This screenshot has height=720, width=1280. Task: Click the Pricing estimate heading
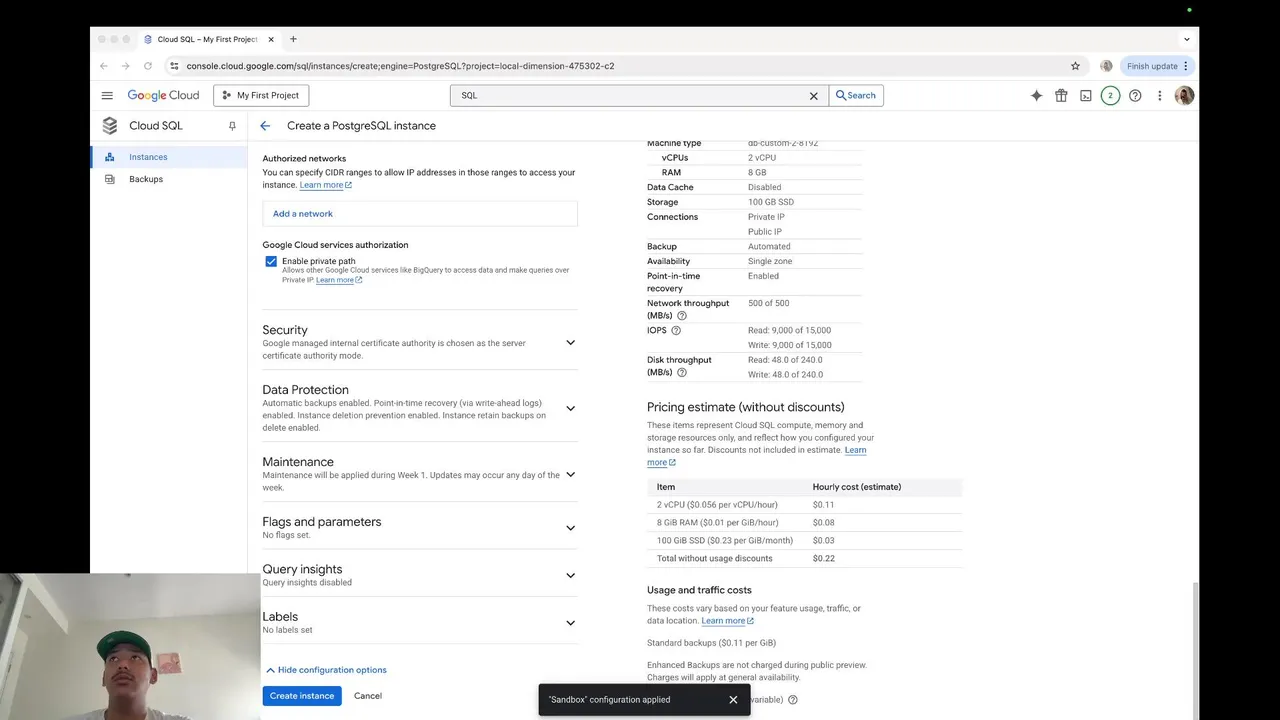coord(746,407)
